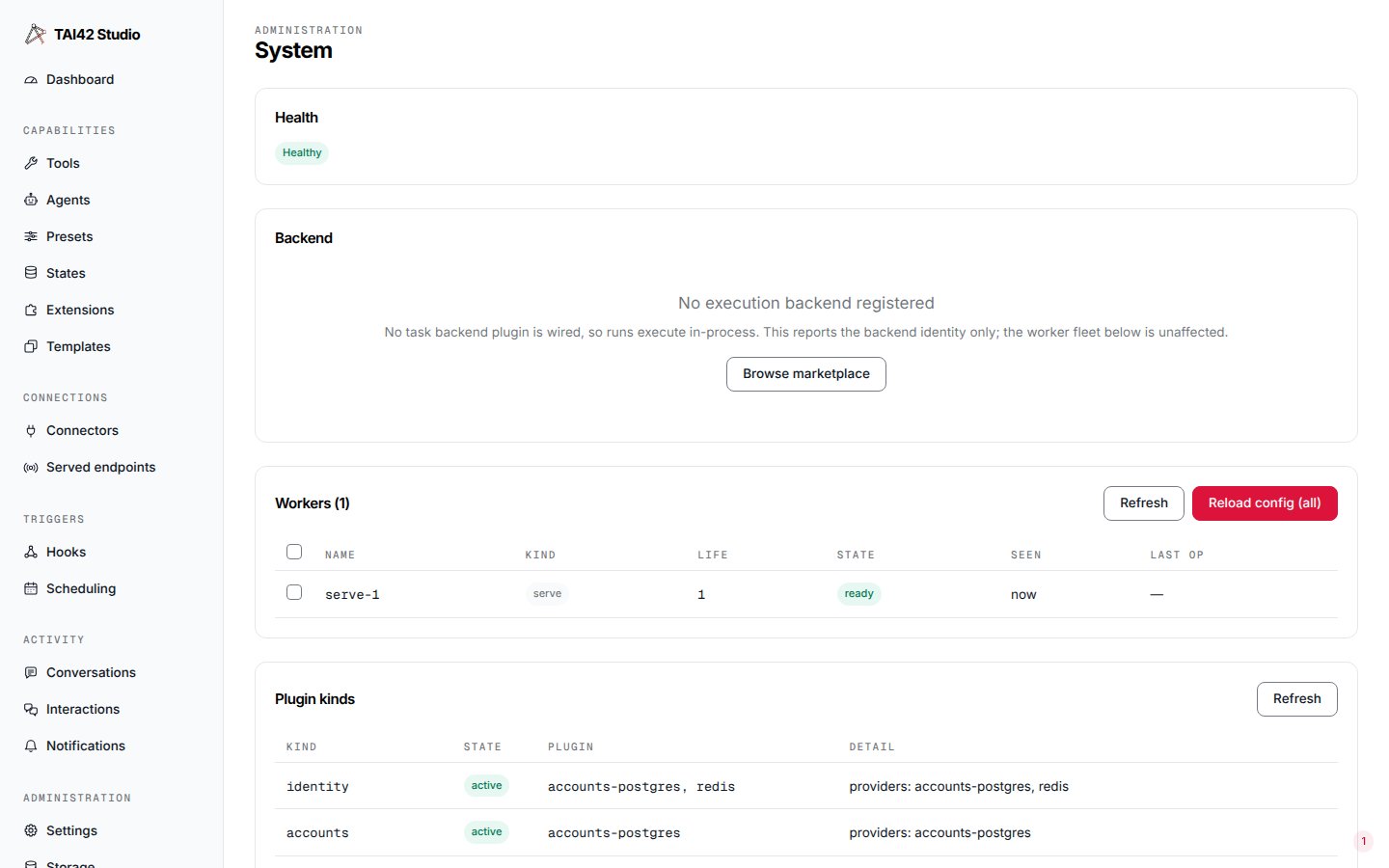This screenshot has width=1389, height=868.
Task: Click the Extensions puzzle icon
Action: 31,311
